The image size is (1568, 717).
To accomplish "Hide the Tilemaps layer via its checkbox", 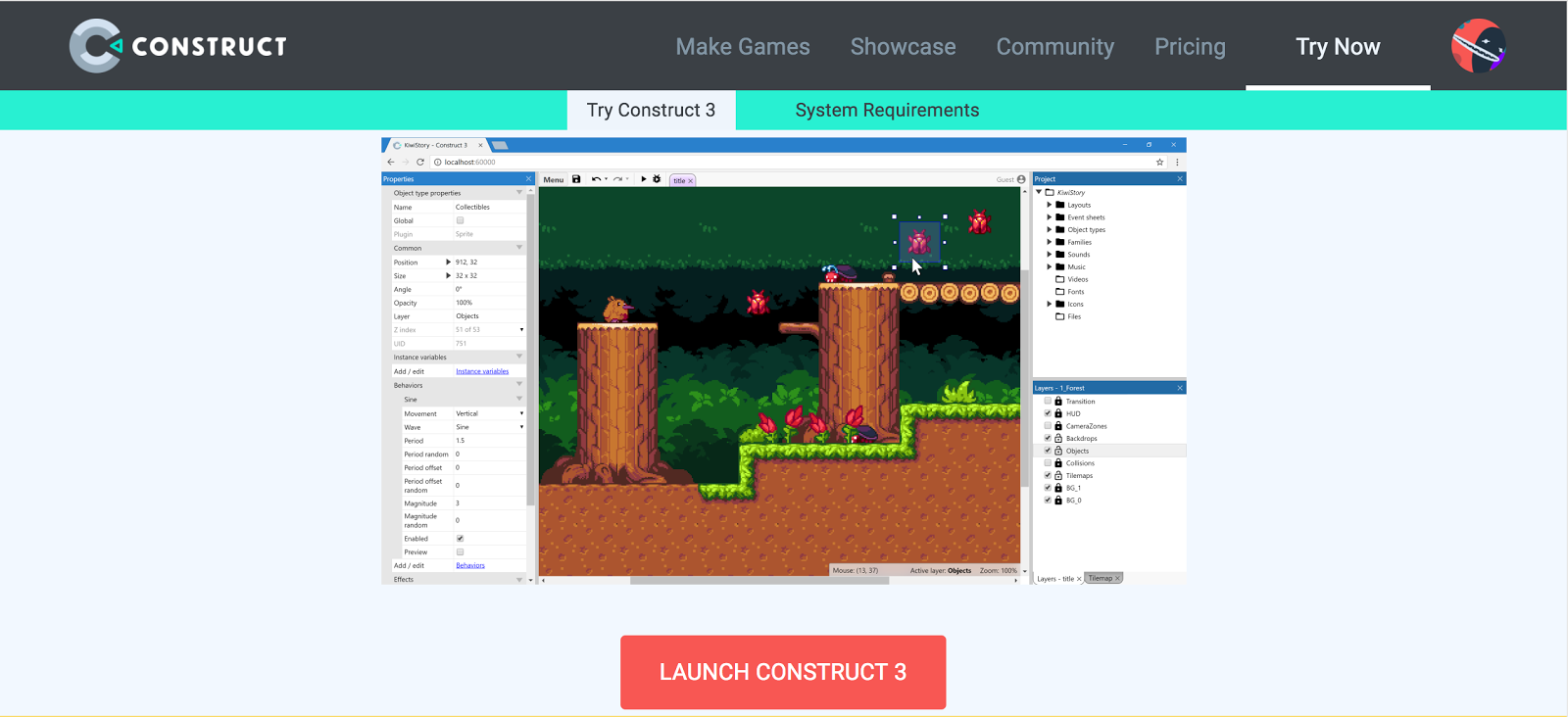I will pyautogui.click(x=1048, y=475).
